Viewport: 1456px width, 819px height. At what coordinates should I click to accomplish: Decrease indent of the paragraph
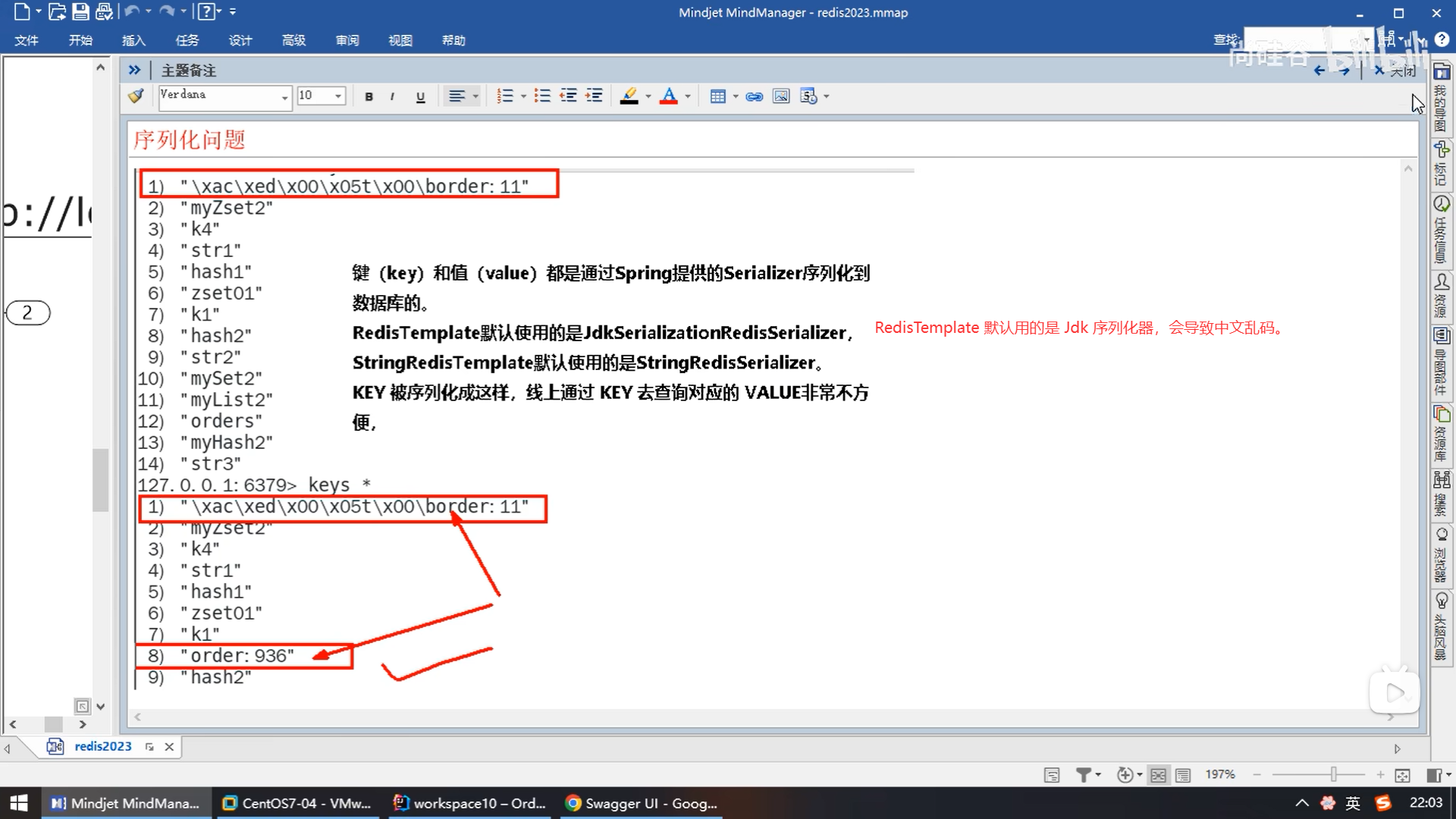point(568,96)
